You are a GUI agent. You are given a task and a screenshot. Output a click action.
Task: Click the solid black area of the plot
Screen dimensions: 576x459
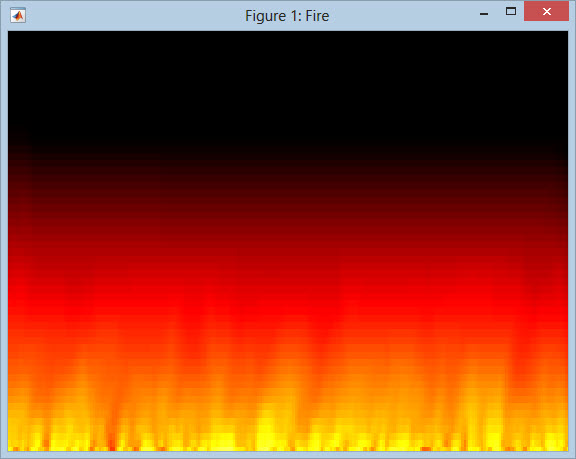pos(288,84)
